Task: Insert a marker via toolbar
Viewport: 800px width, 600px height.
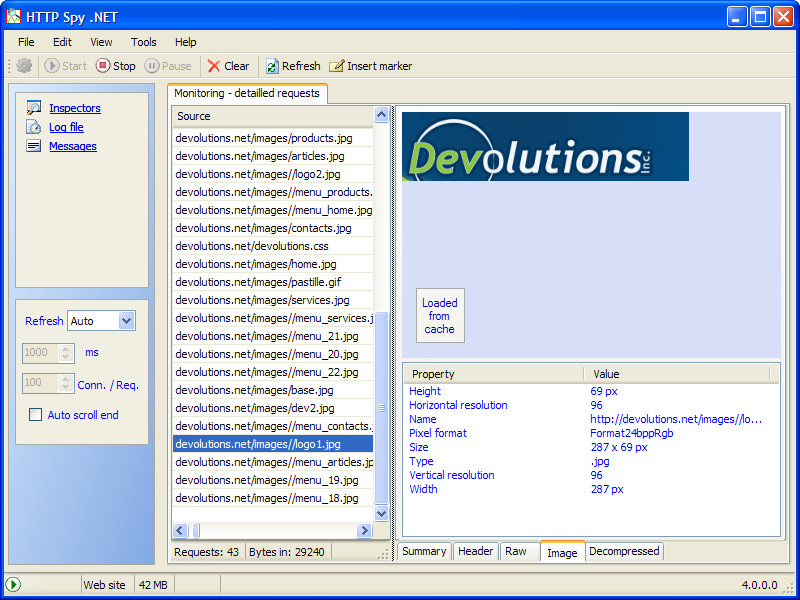Action: tap(371, 66)
